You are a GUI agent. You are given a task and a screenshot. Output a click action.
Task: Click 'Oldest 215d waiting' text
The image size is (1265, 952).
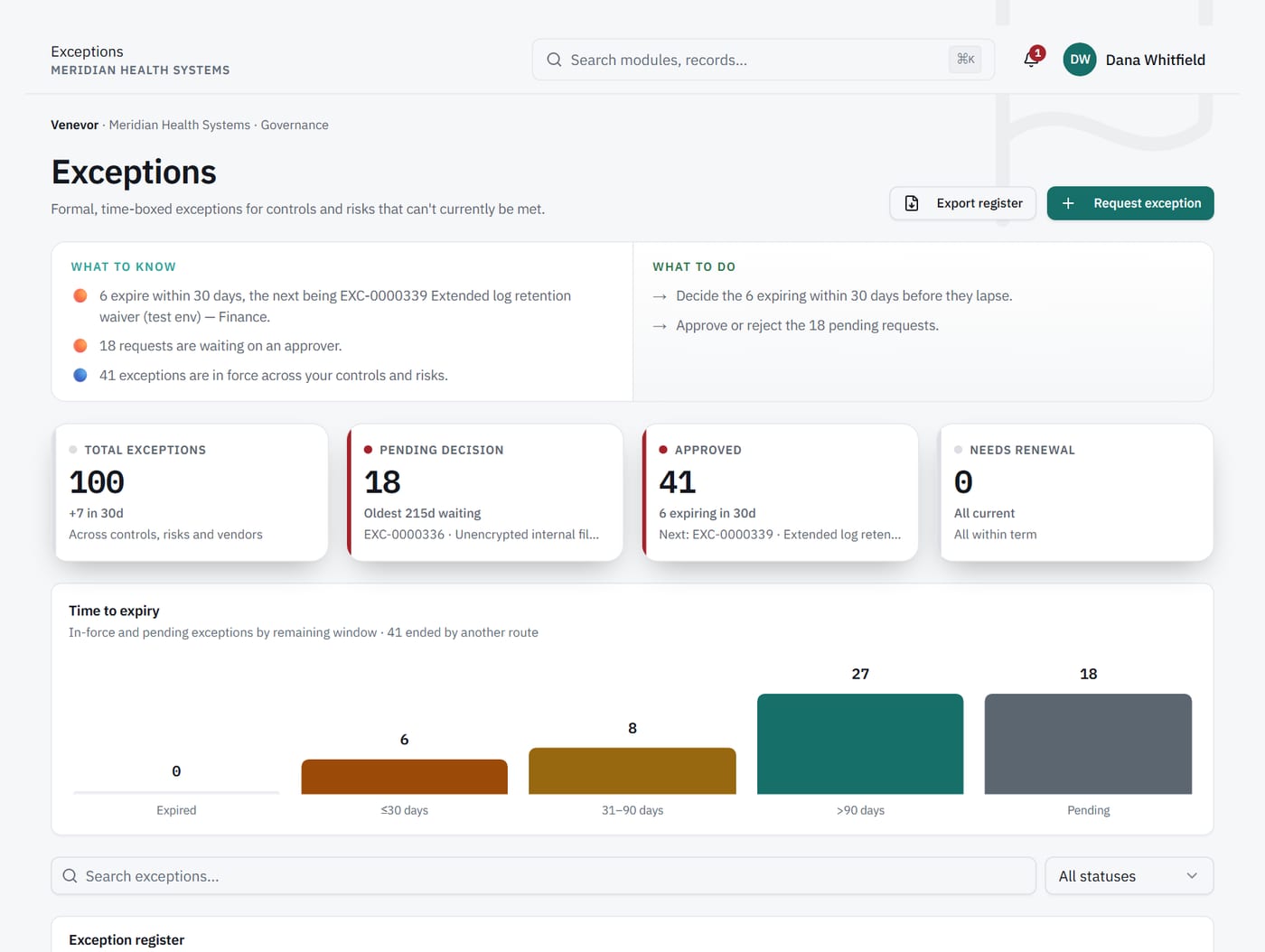tap(422, 513)
